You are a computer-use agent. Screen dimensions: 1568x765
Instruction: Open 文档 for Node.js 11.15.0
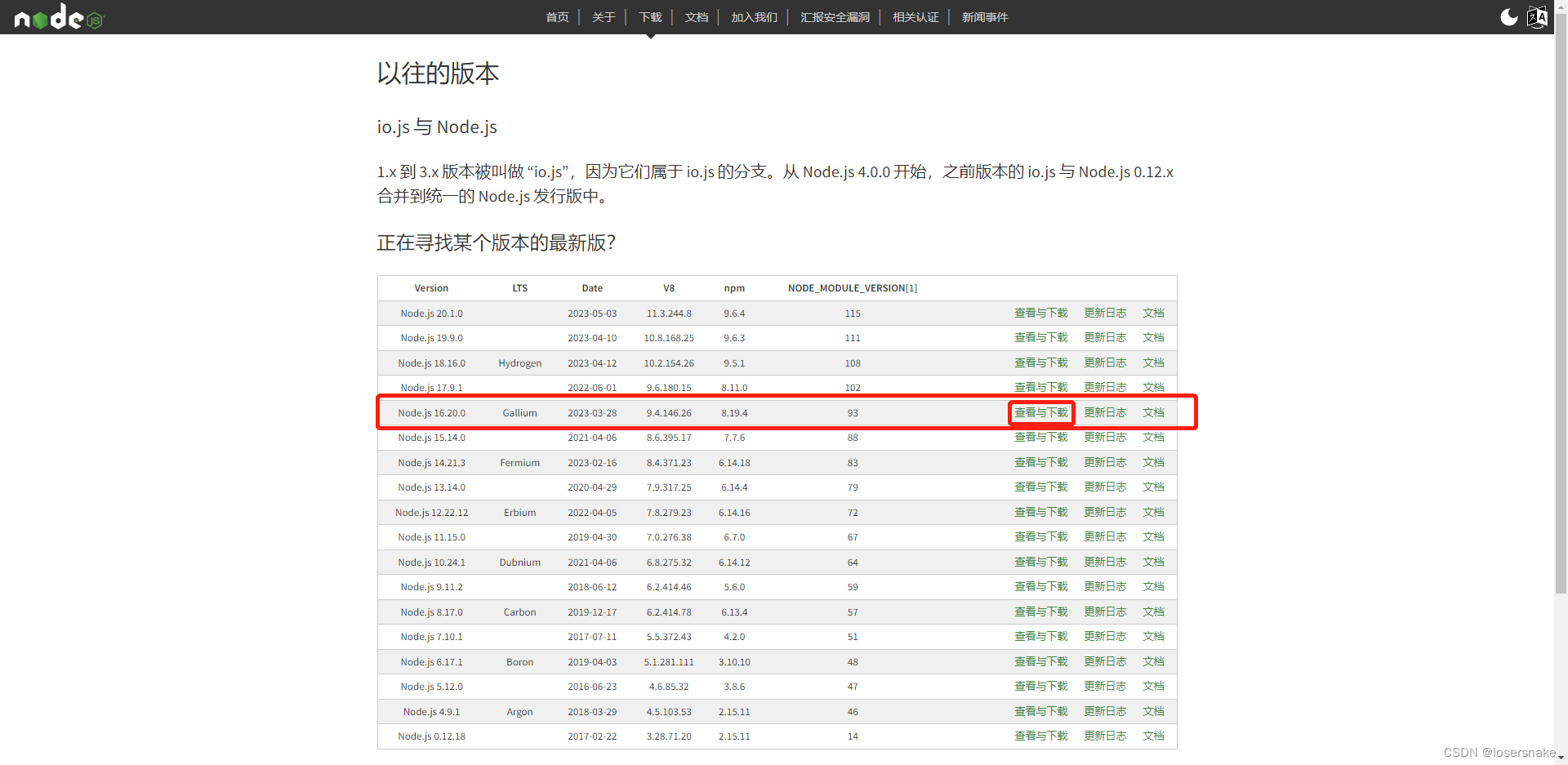(x=1153, y=537)
